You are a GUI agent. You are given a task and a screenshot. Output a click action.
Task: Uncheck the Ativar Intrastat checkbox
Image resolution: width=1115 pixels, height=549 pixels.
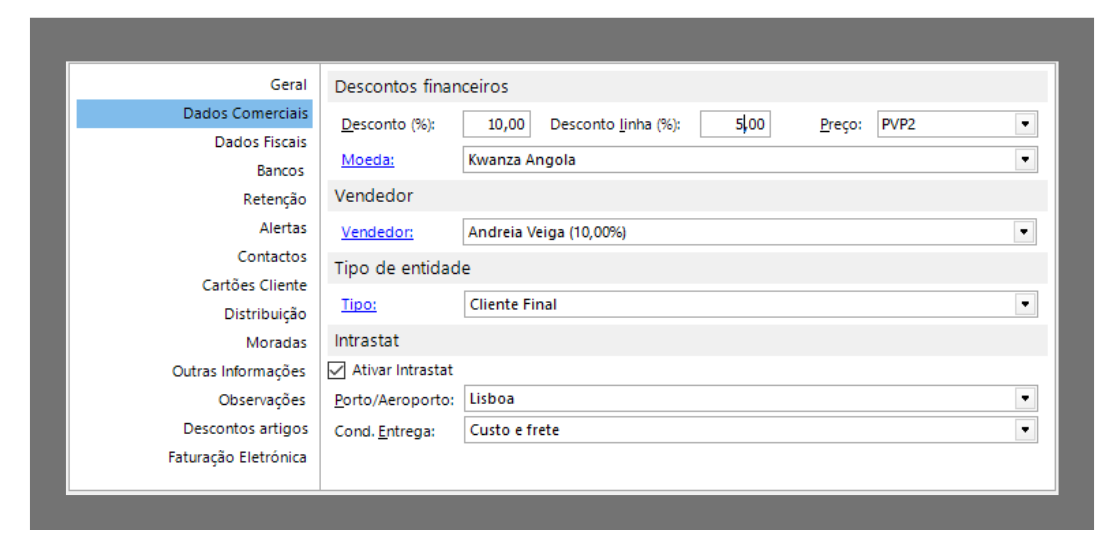coord(337,370)
